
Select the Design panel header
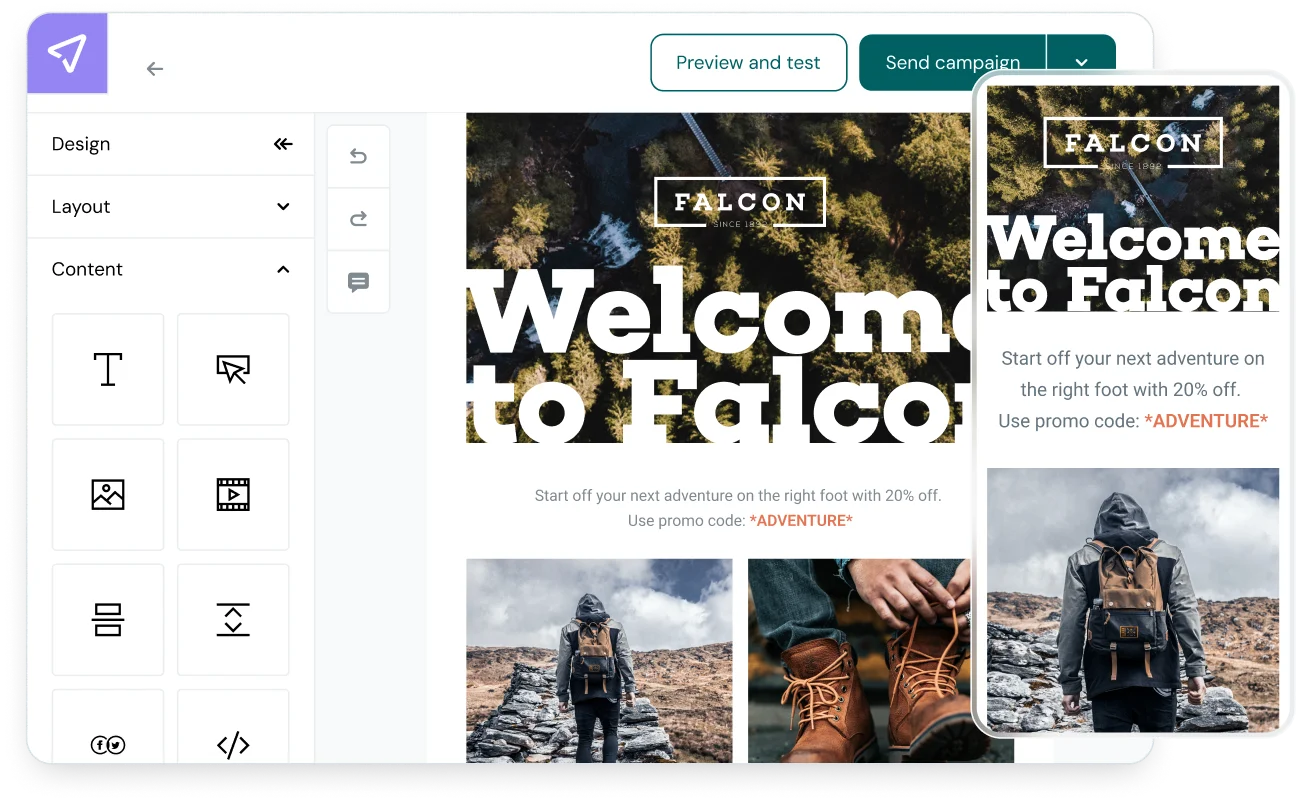81,143
